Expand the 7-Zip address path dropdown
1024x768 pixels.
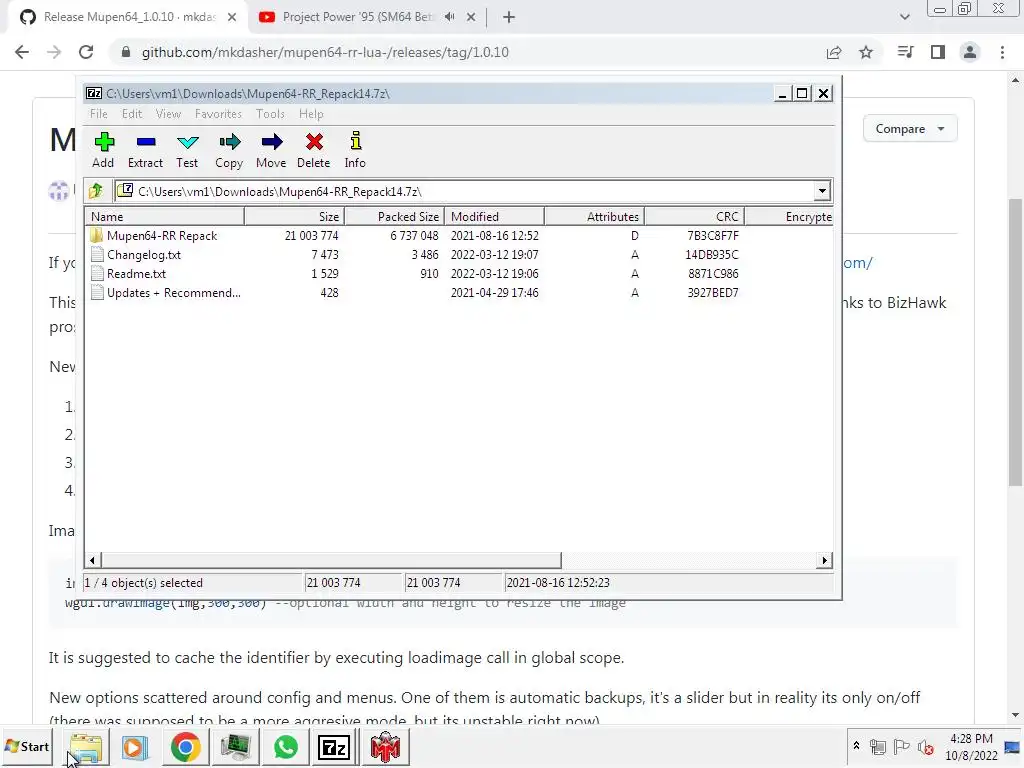click(822, 191)
